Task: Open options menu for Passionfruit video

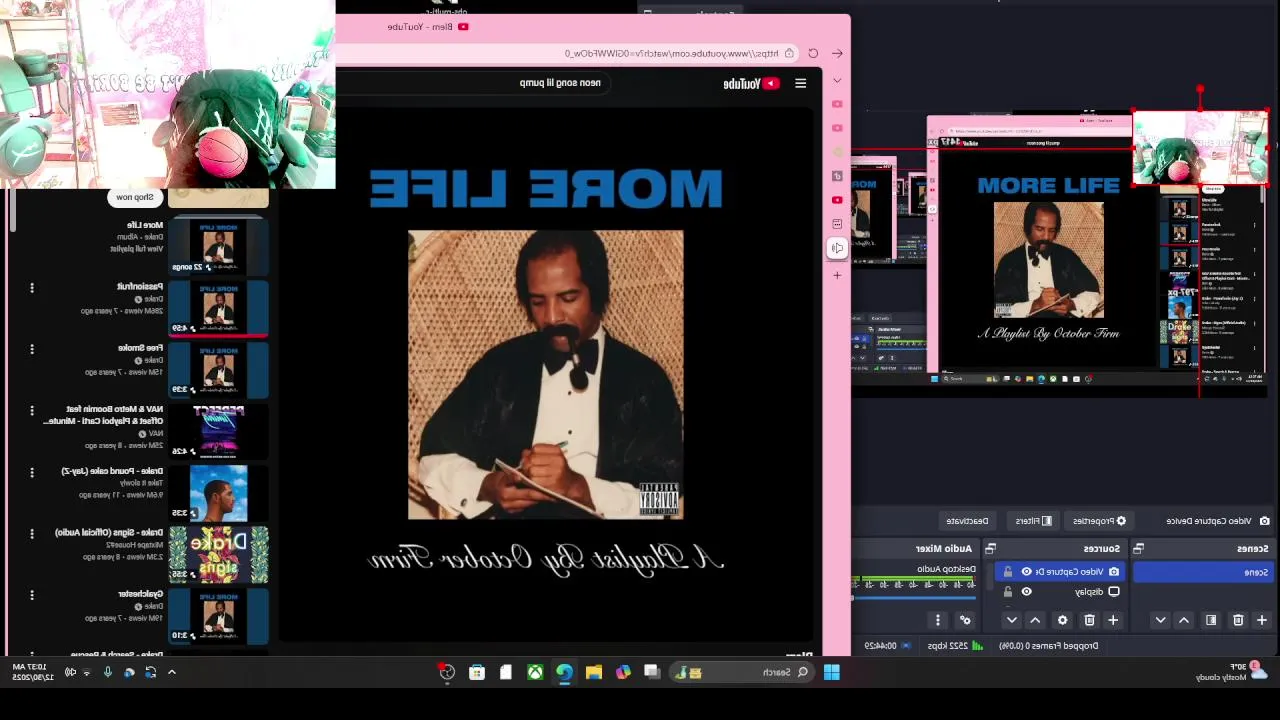Action: (32, 288)
